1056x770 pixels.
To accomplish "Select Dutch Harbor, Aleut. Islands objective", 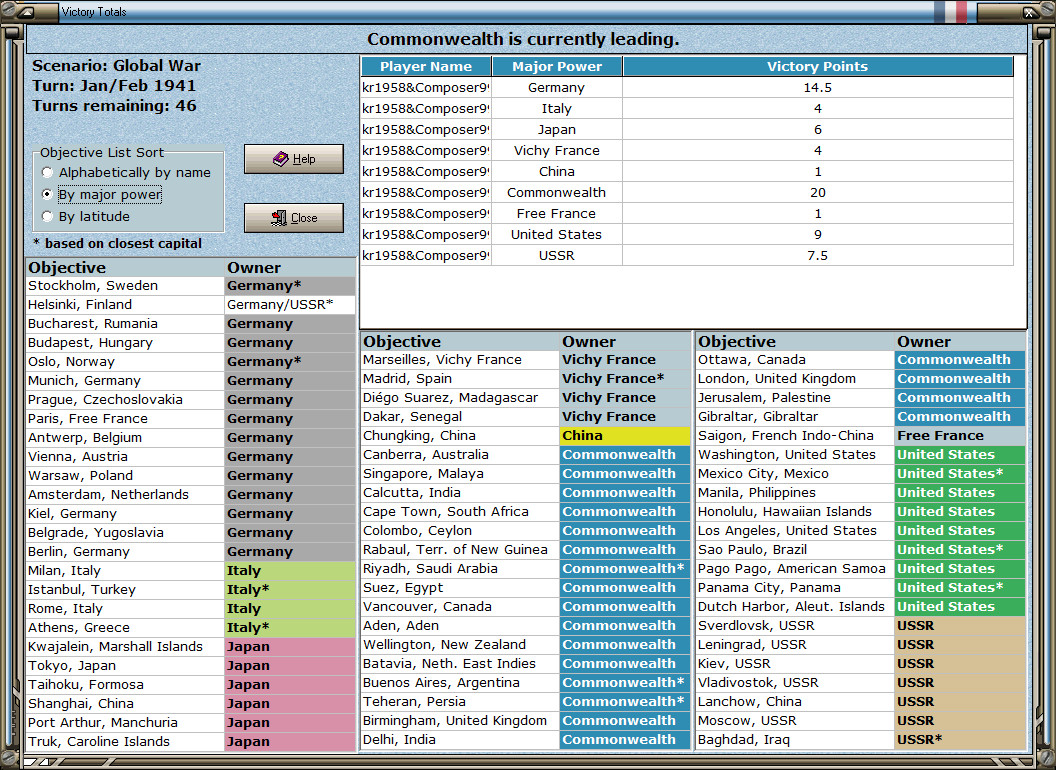I will click(795, 606).
